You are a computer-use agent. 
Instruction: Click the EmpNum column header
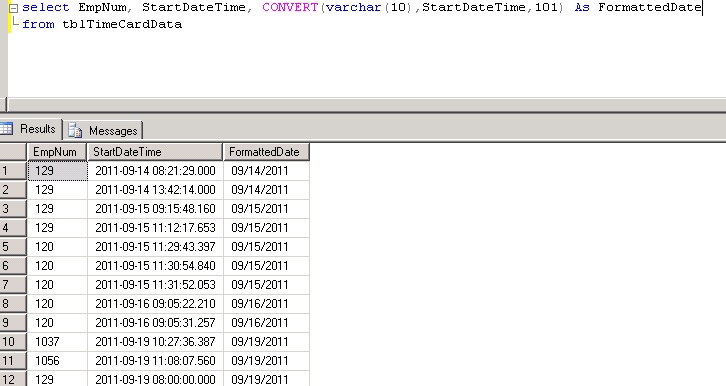coord(57,152)
